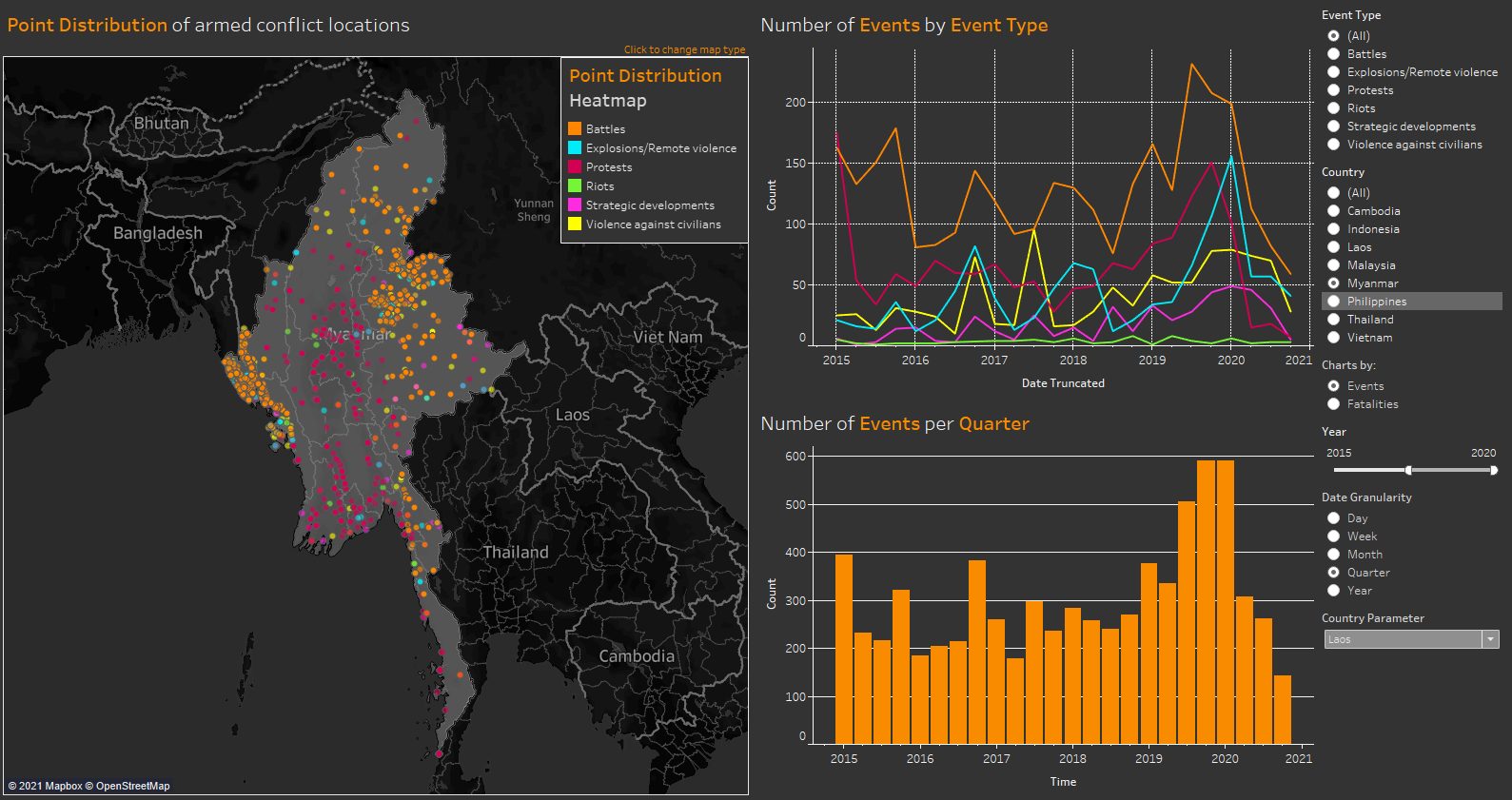Click the OpenStreetMap attribution link
The image size is (1512, 800).
132,786
